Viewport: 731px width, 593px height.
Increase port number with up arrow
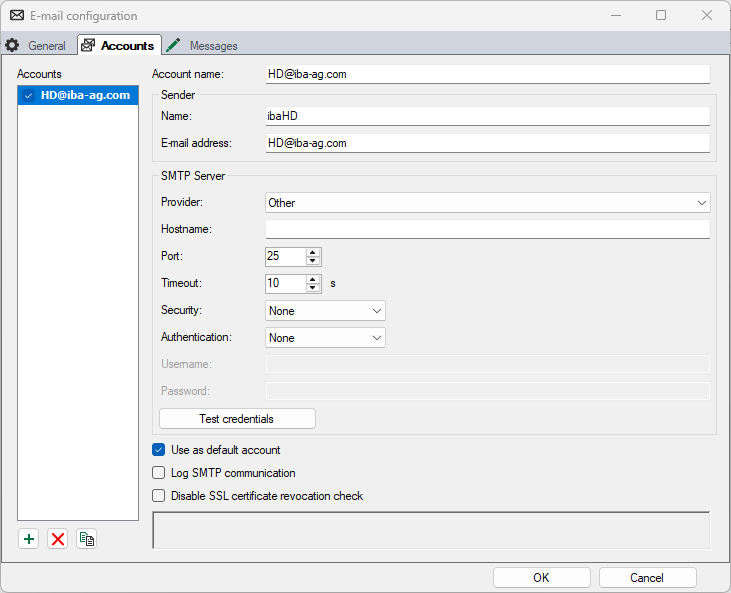pyautogui.click(x=313, y=252)
